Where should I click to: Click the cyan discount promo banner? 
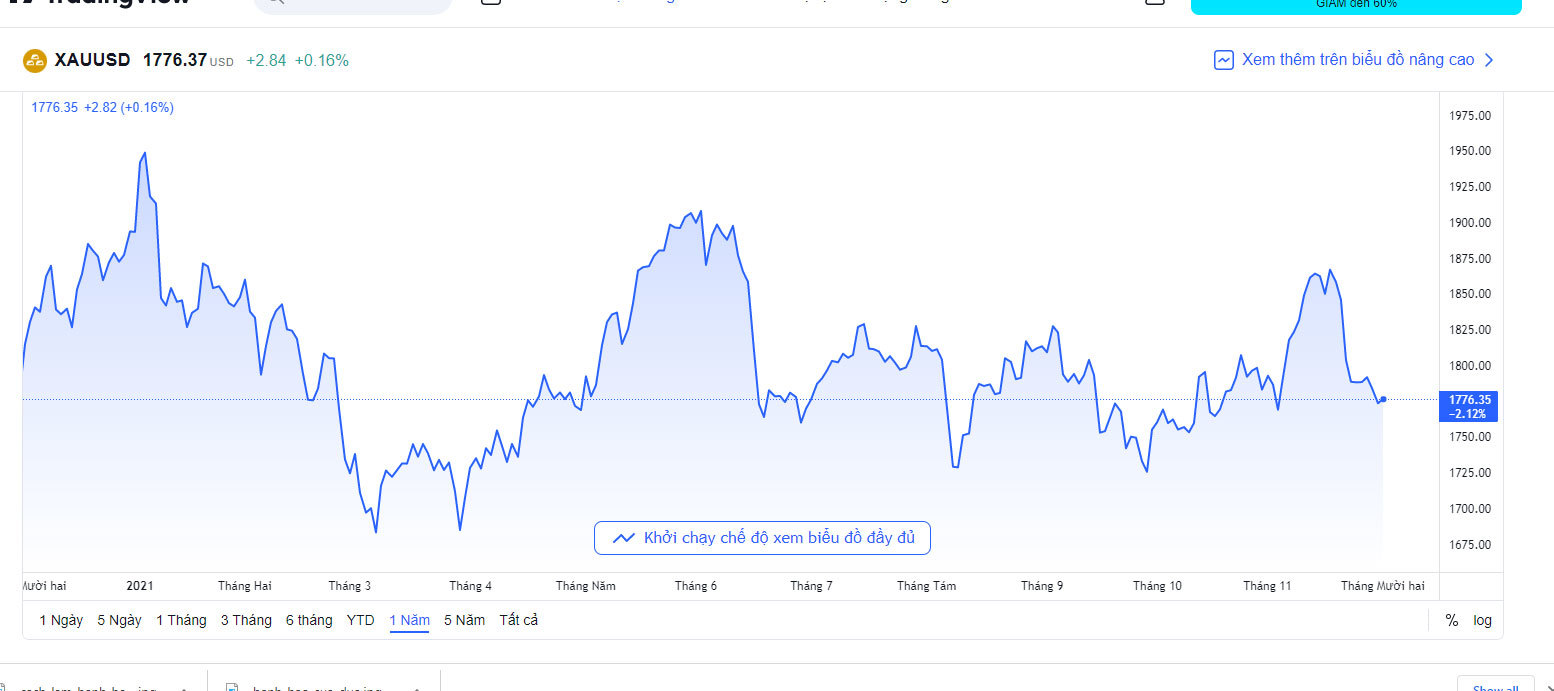[x=1355, y=5]
